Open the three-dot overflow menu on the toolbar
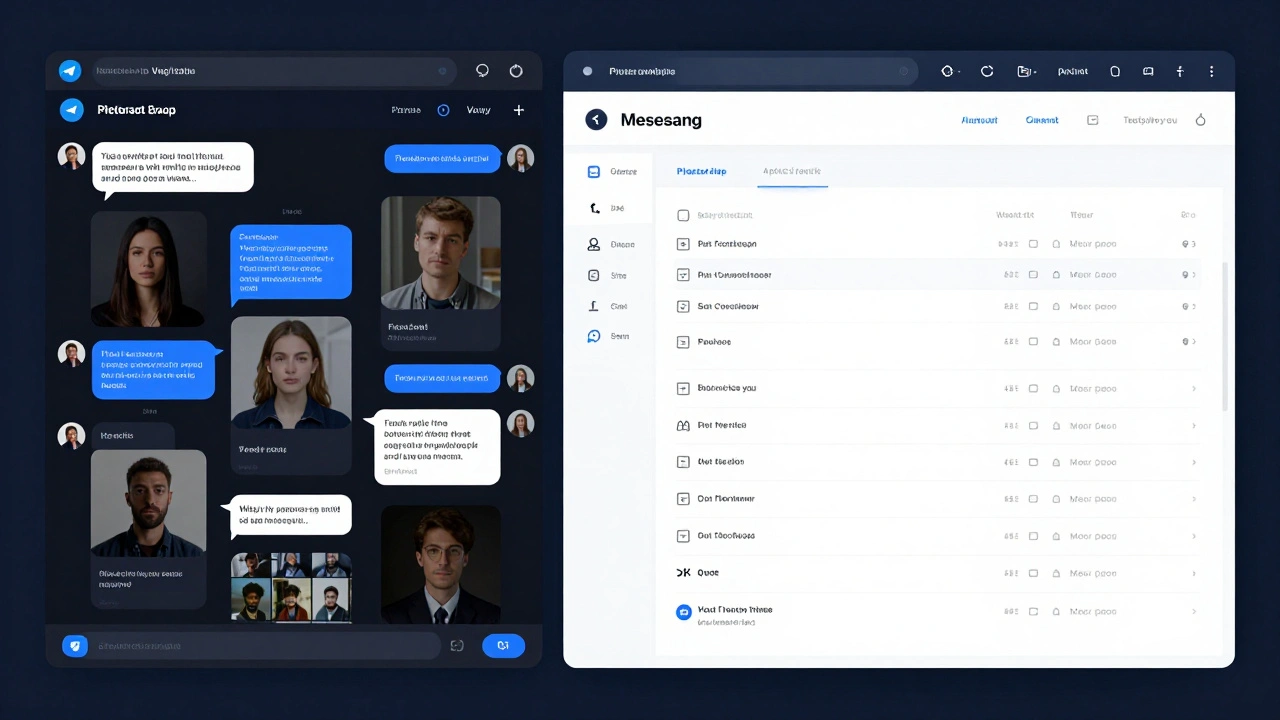The width and height of the screenshot is (1280, 720). [x=1211, y=71]
